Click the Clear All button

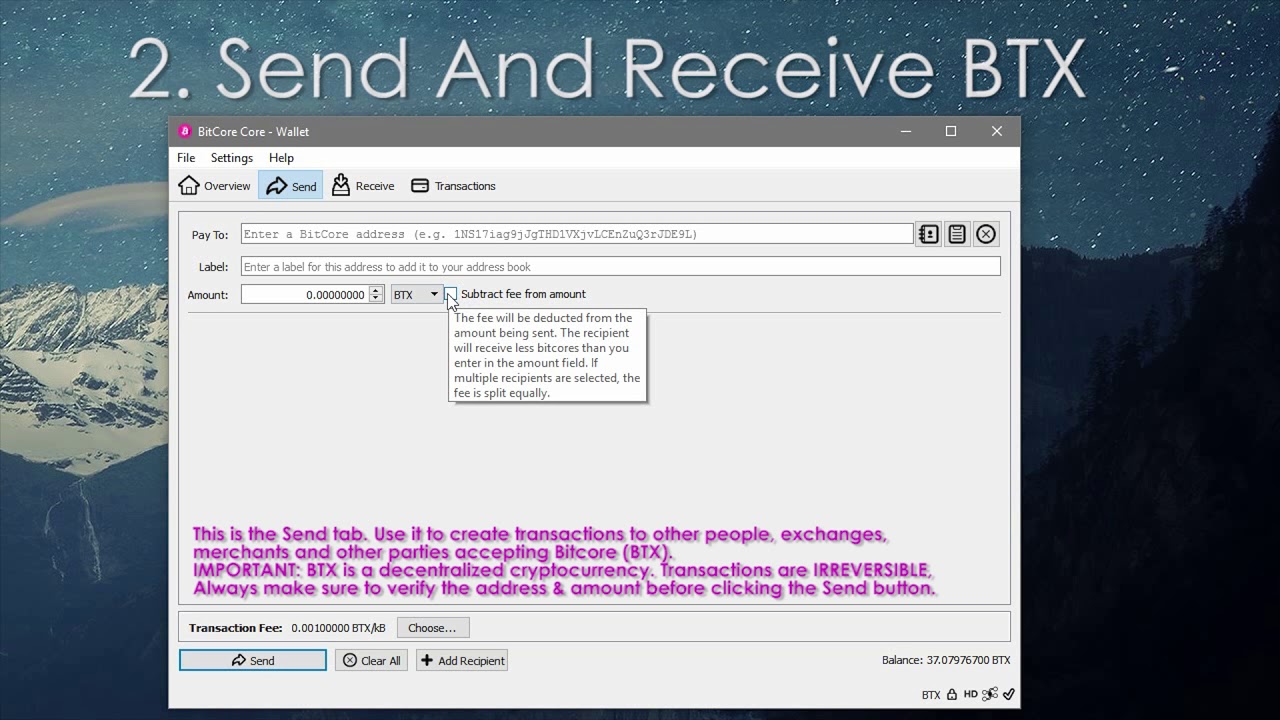tap(371, 661)
